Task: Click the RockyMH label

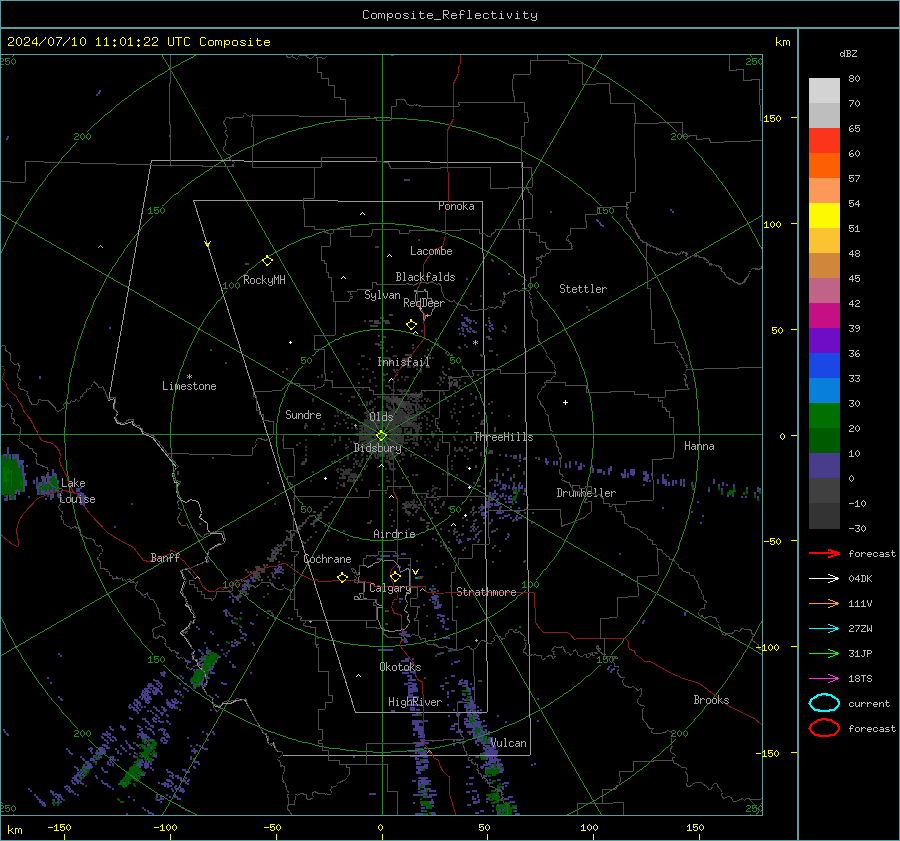Action: click(x=264, y=280)
